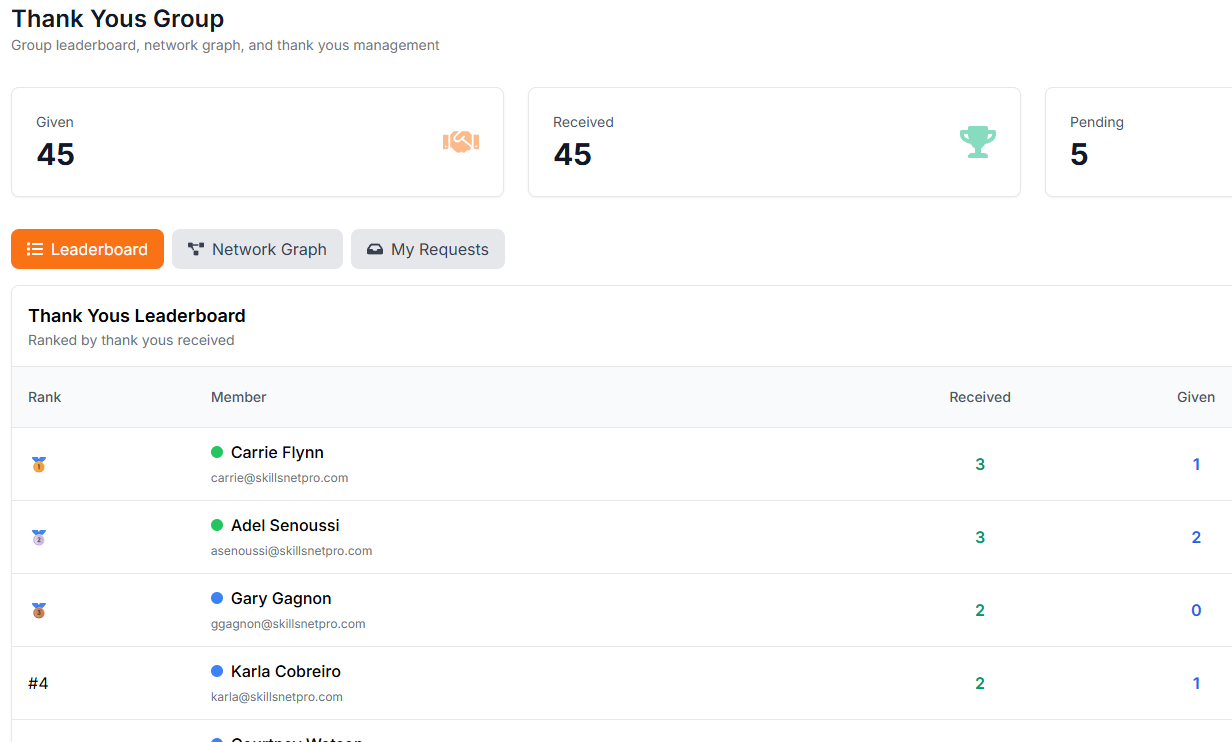The height and width of the screenshot is (742, 1232).
Task: Click blue status dot beside Karla Cobreiro
Action: coord(217,672)
